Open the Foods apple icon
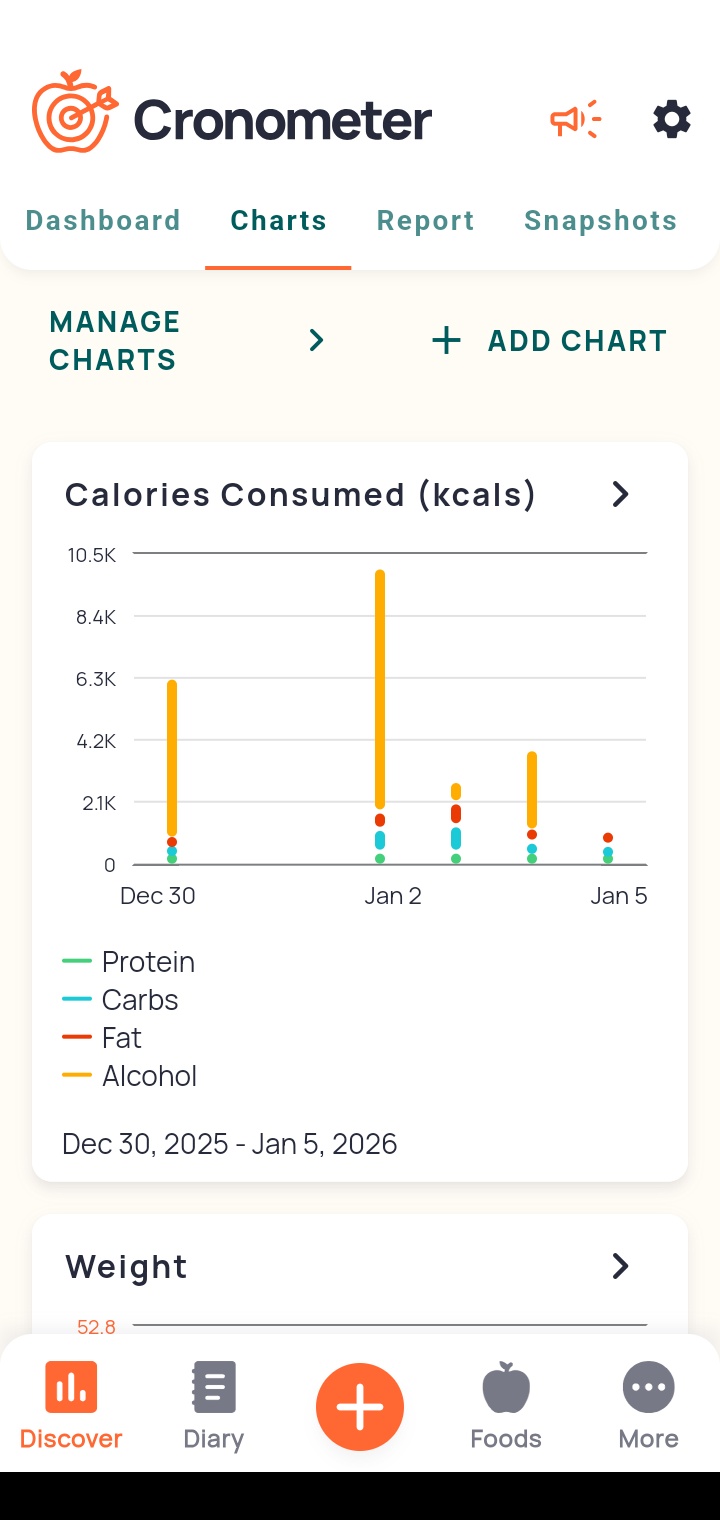This screenshot has height=1520, width=720. pos(506,1388)
